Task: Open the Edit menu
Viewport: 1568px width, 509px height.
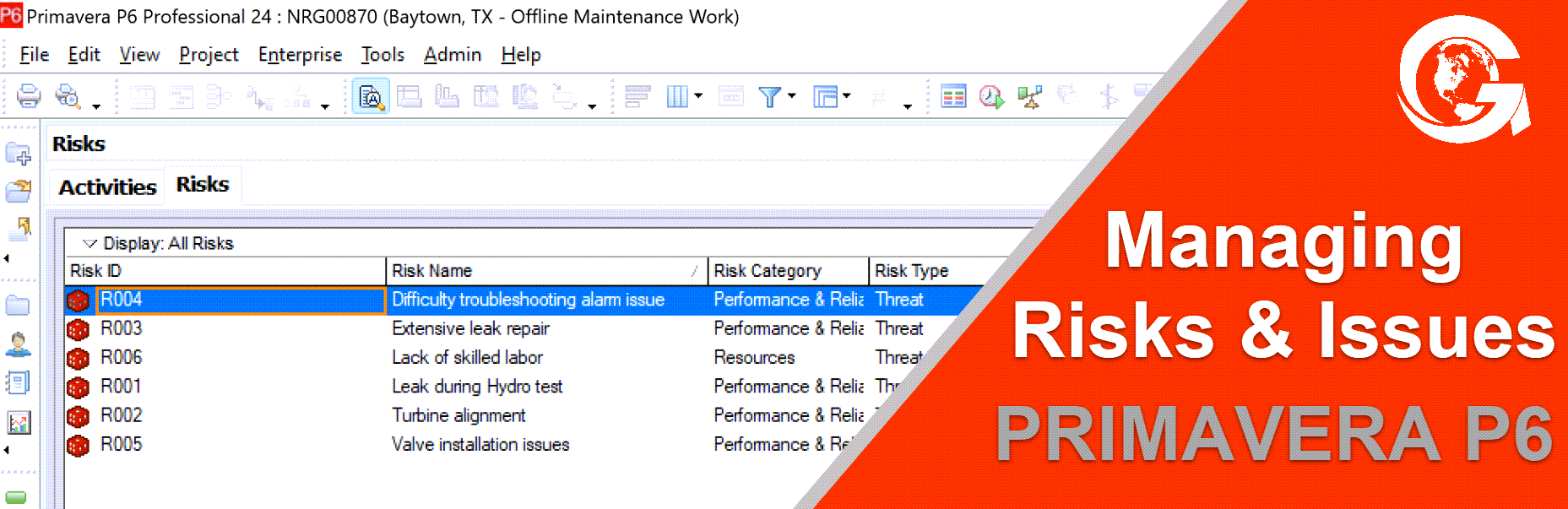Action: [x=84, y=55]
